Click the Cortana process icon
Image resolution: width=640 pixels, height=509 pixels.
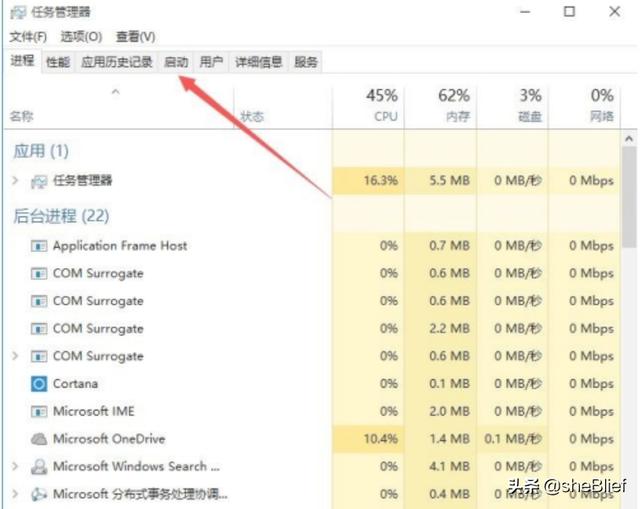click(x=39, y=384)
